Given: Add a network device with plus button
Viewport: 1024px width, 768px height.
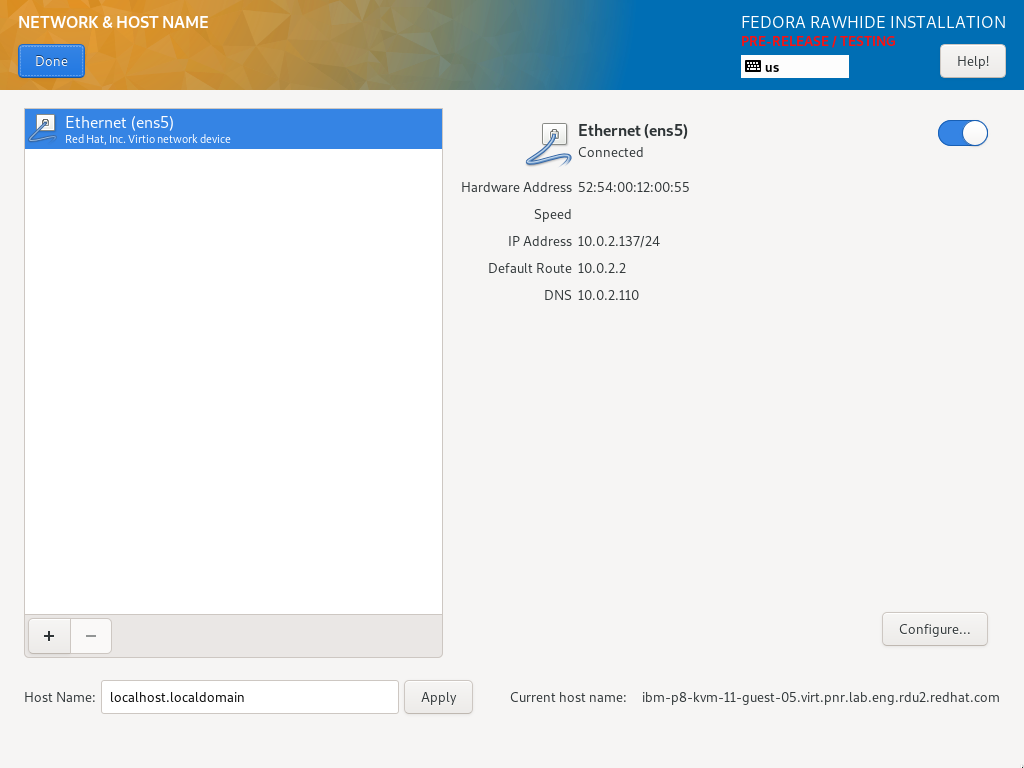Looking at the screenshot, I should [49, 636].
